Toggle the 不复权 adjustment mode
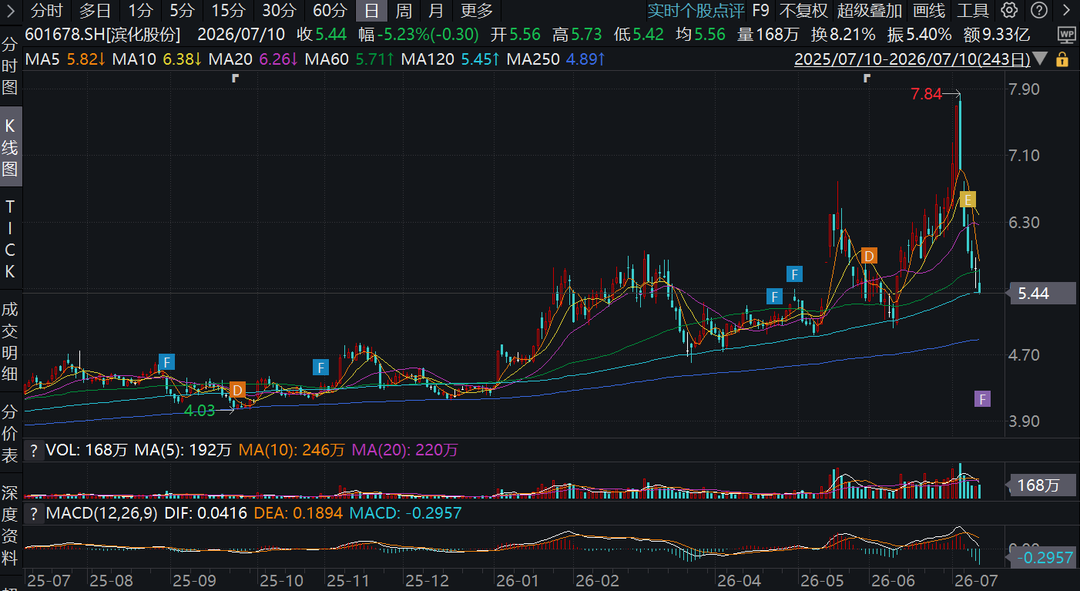Screen dimensions: 1080x591 pos(803,10)
